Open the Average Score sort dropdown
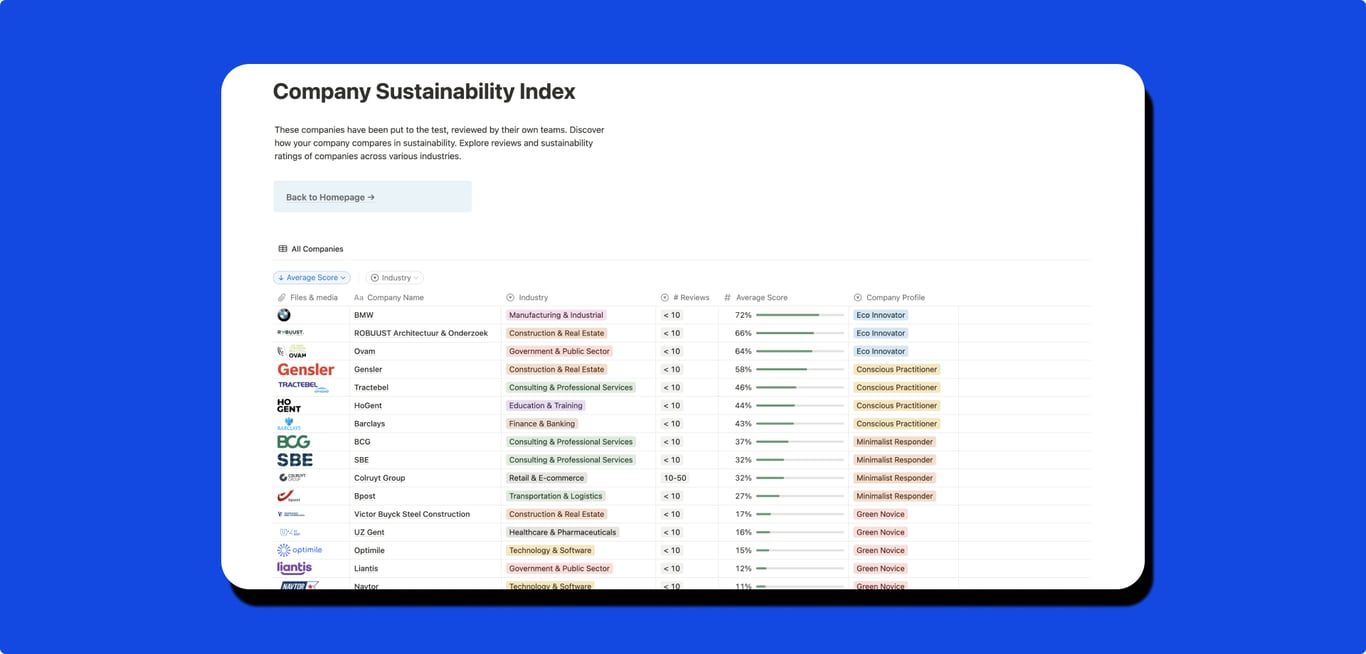Viewport: 1366px width, 654px height. coord(312,278)
